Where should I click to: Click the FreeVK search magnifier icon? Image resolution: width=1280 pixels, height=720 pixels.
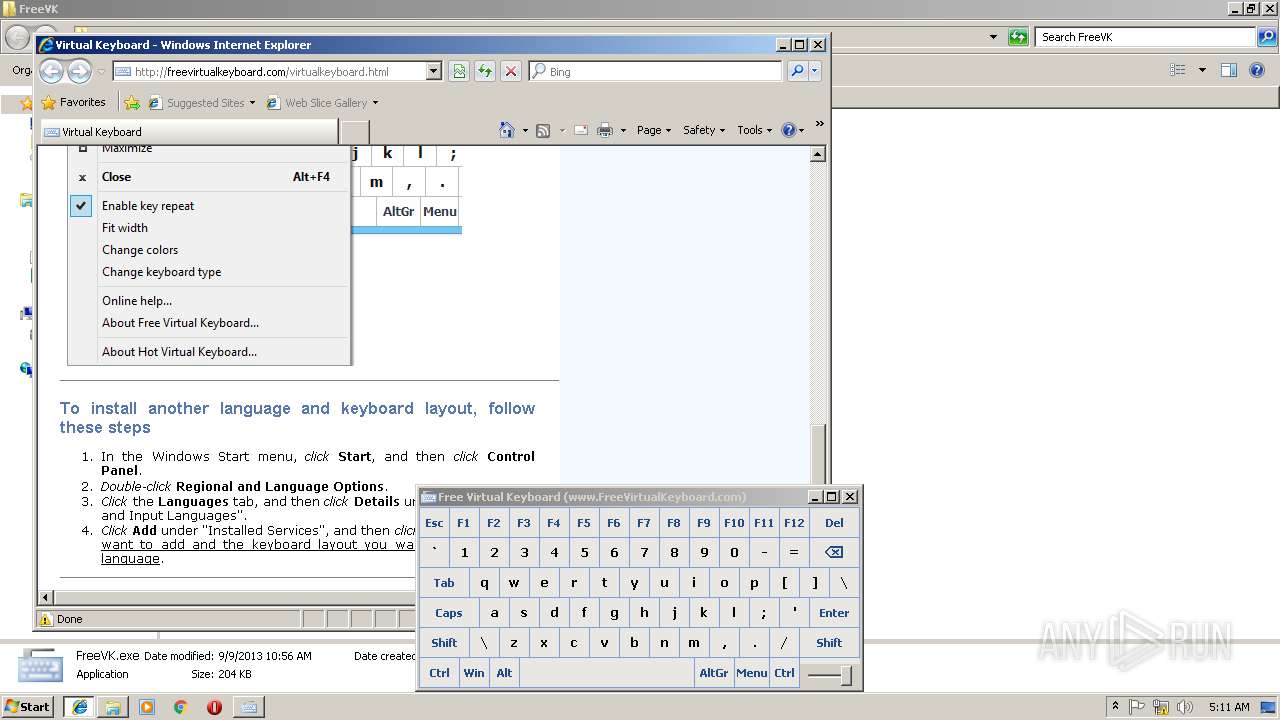(x=1267, y=37)
